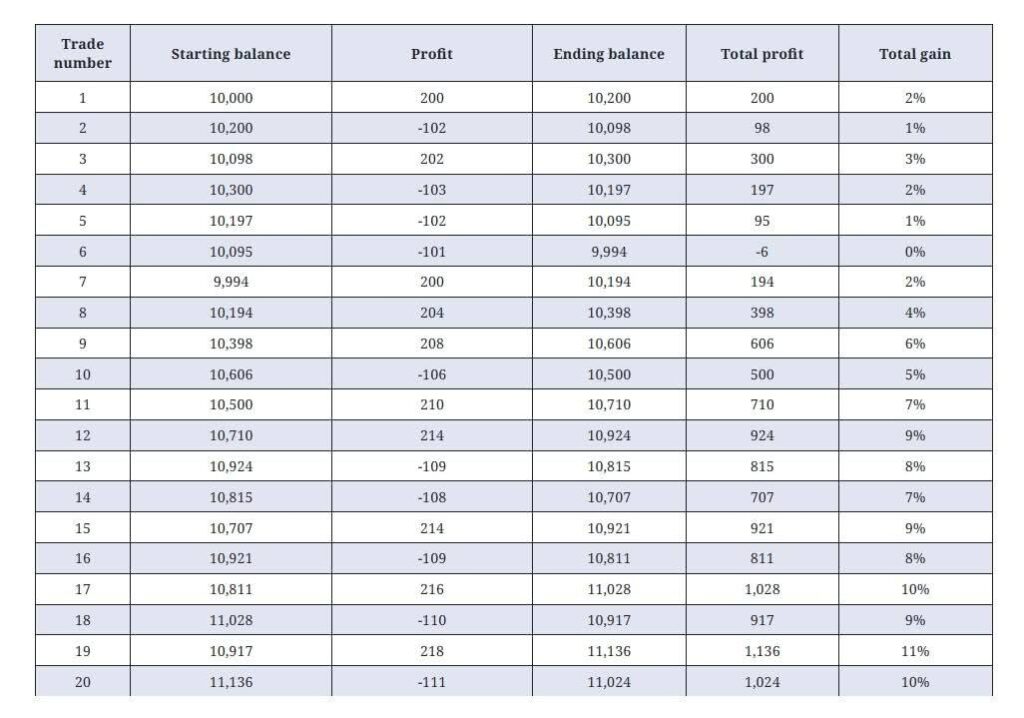
Task: Select the 606 total profit cell
Action: [761, 344]
